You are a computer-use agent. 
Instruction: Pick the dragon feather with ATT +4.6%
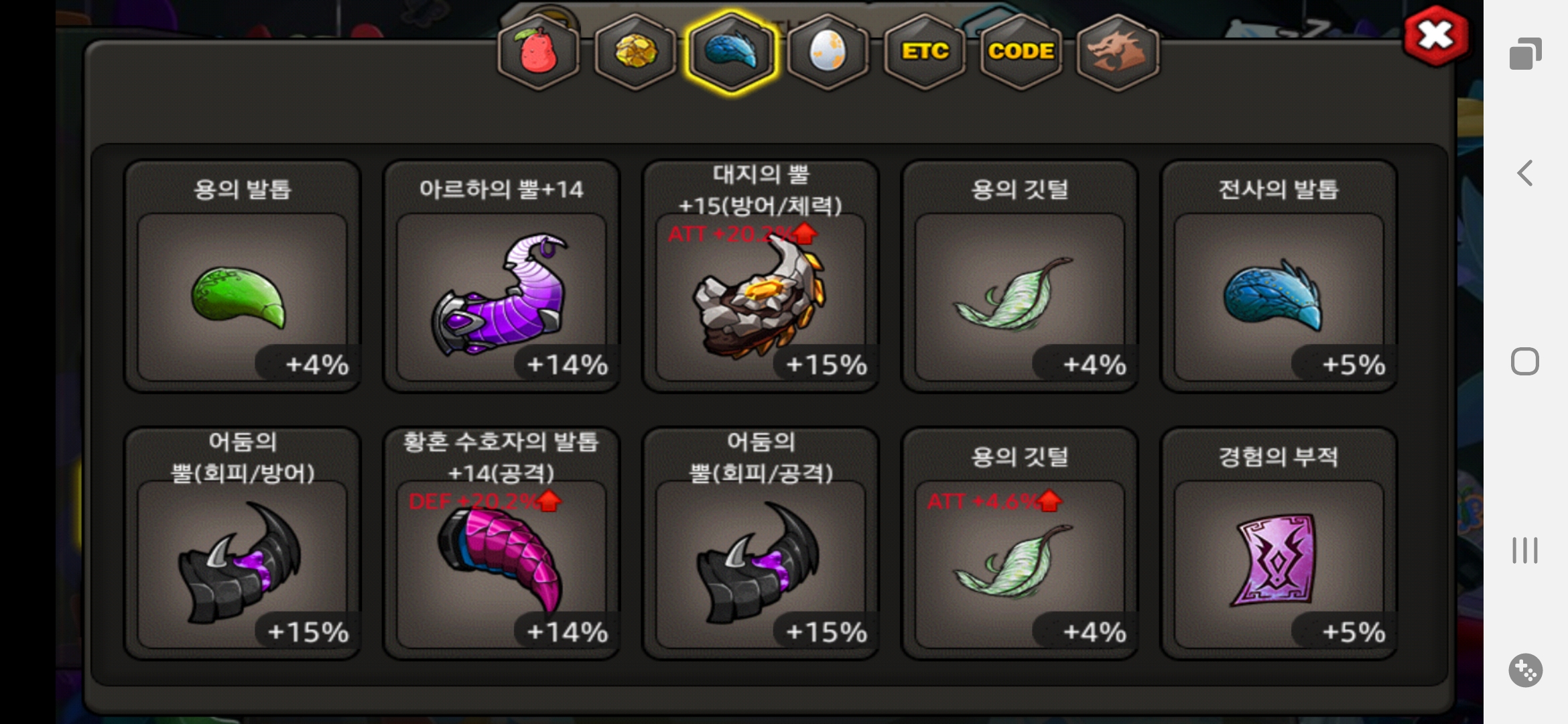(x=1020, y=544)
